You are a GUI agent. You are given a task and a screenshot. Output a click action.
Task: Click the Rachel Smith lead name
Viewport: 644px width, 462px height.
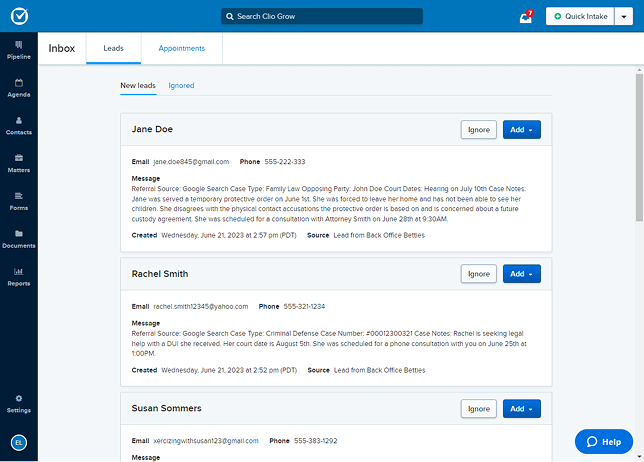point(160,274)
